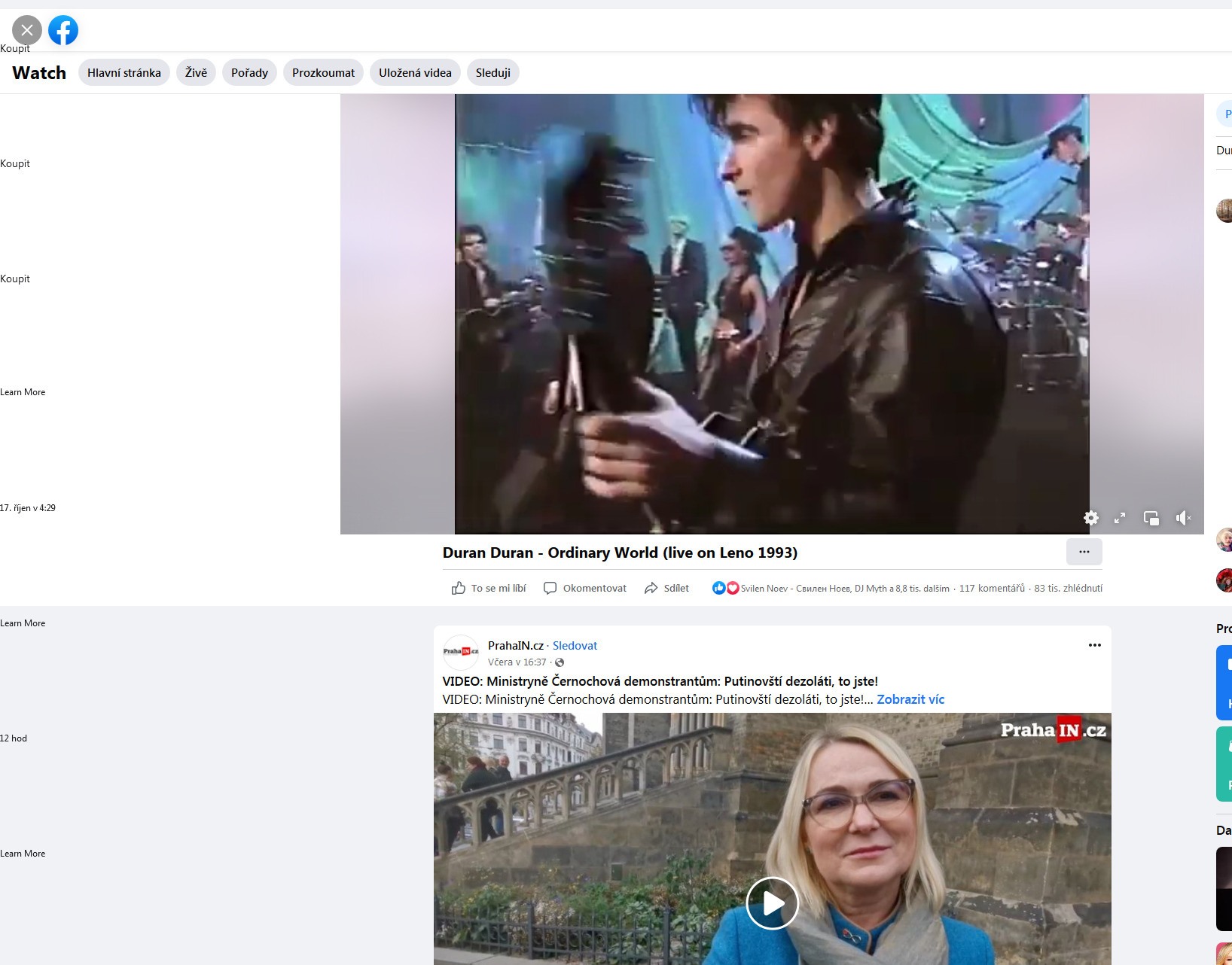Click the 17. říjen v 4:29 timestamp

(x=28, y=508)
